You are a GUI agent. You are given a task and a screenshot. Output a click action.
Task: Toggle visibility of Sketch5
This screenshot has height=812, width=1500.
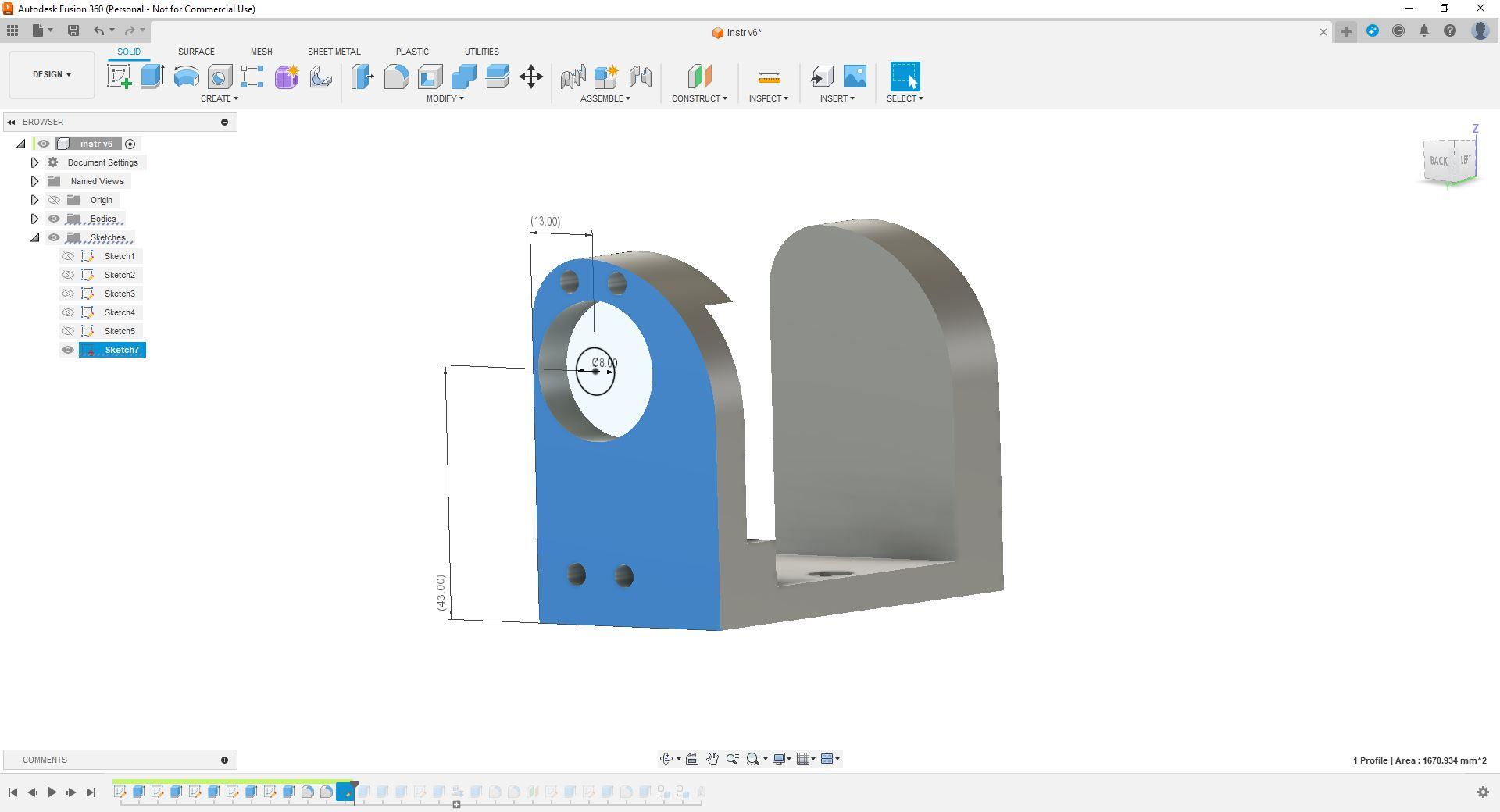[x=68, y=331]
